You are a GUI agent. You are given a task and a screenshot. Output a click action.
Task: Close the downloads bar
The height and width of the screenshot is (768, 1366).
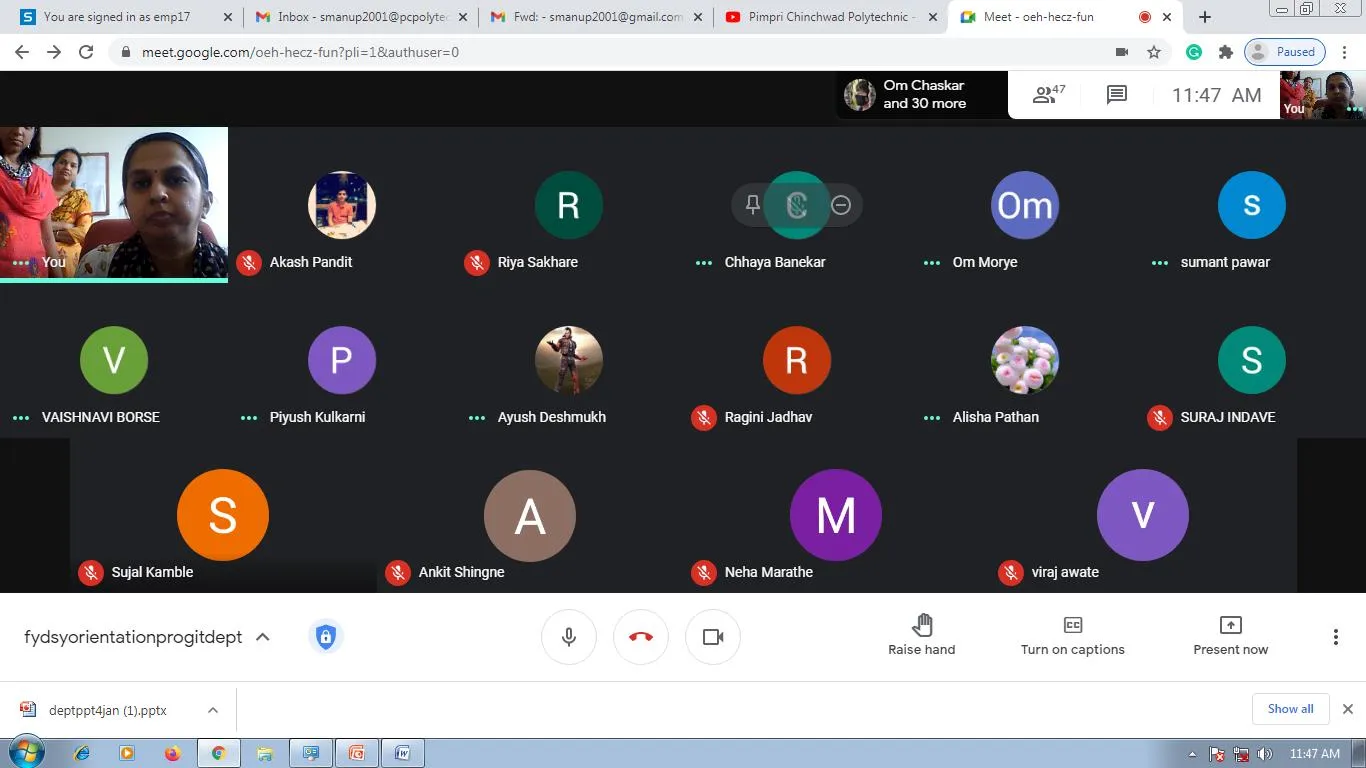pyautogui.click(x=1347, y=709)
